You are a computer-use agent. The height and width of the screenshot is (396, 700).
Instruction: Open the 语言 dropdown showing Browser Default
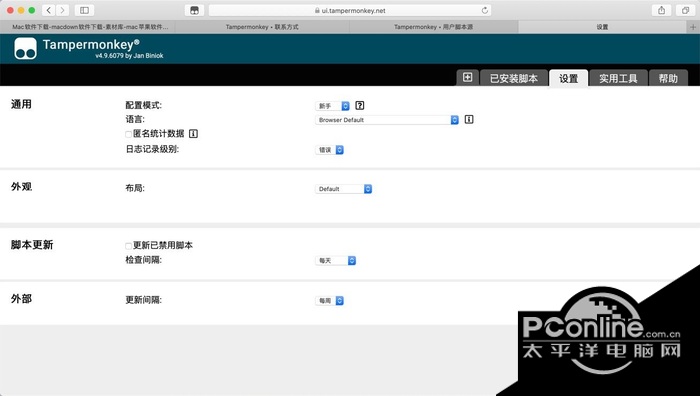coord(387,120)
